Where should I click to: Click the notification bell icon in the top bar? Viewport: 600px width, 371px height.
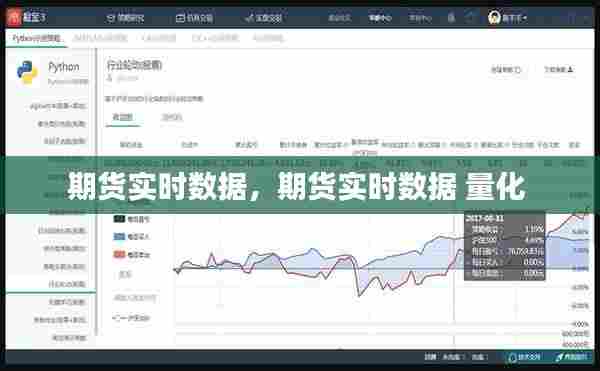[x=452, y=17]
